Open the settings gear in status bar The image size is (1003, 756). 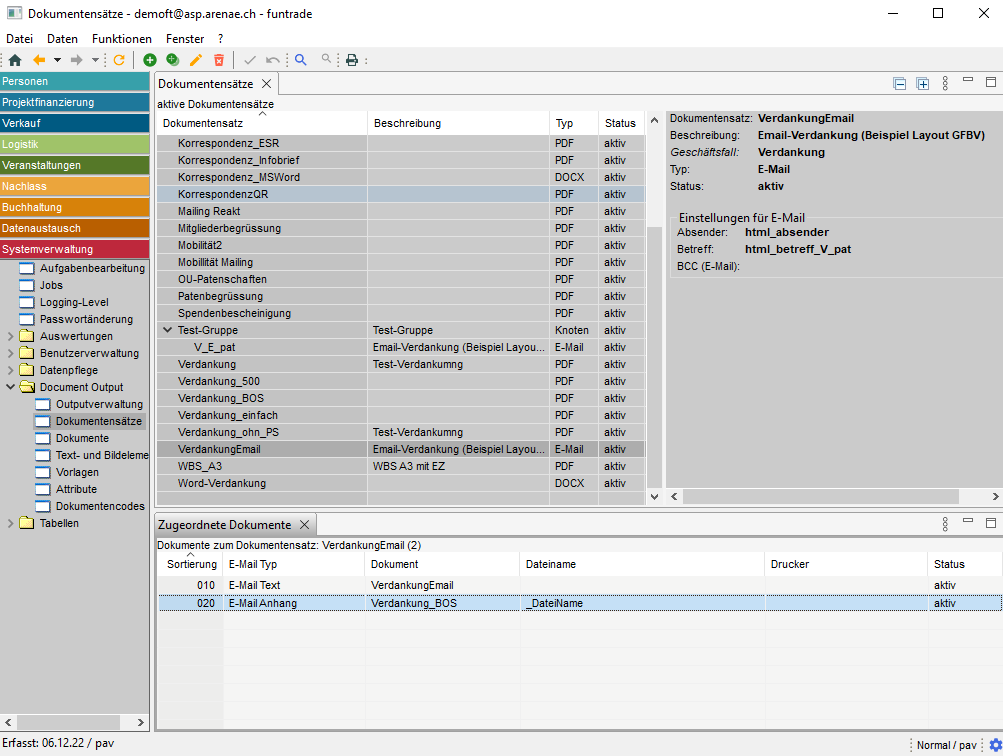(995, 745)
